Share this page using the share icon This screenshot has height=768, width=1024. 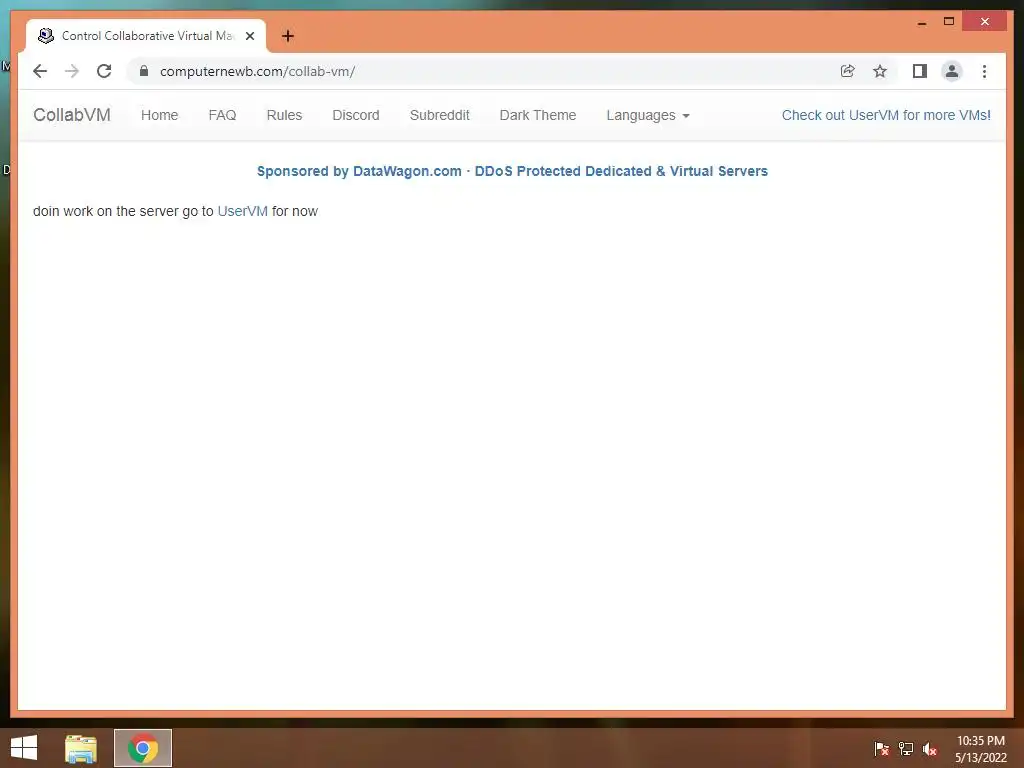(x=848, y=71)
